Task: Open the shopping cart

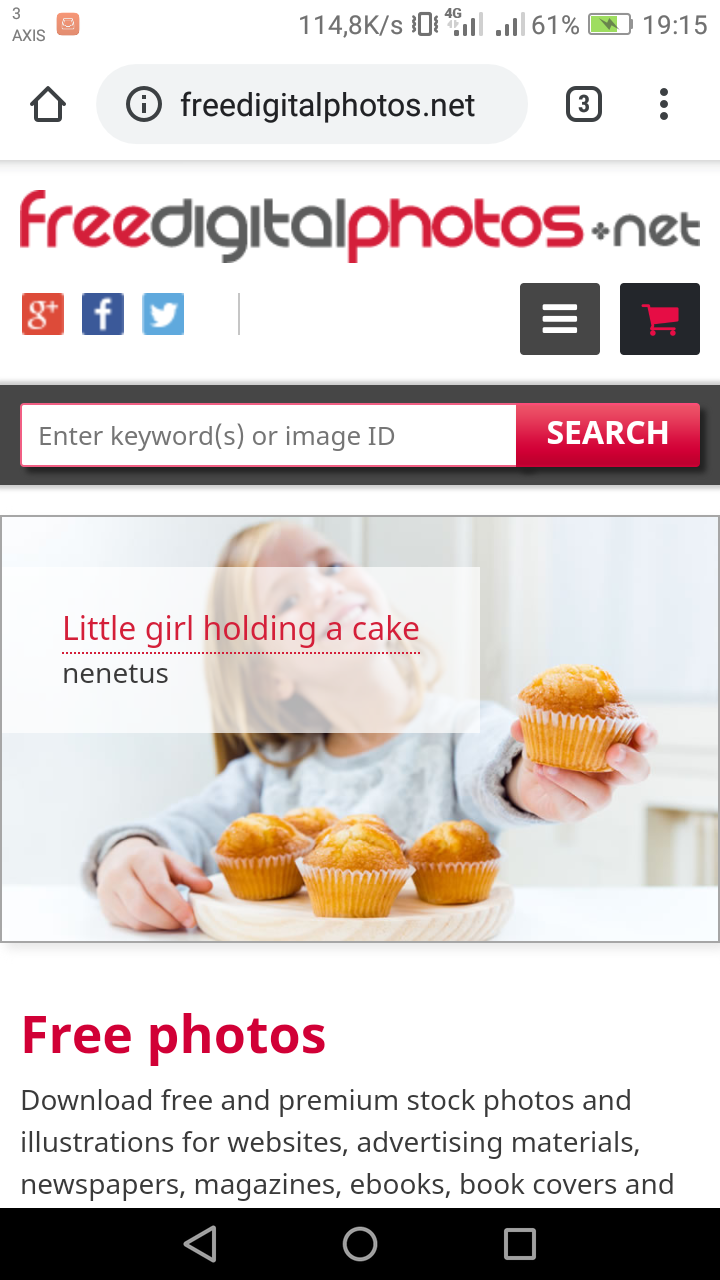Action: [x=660, y=319]
